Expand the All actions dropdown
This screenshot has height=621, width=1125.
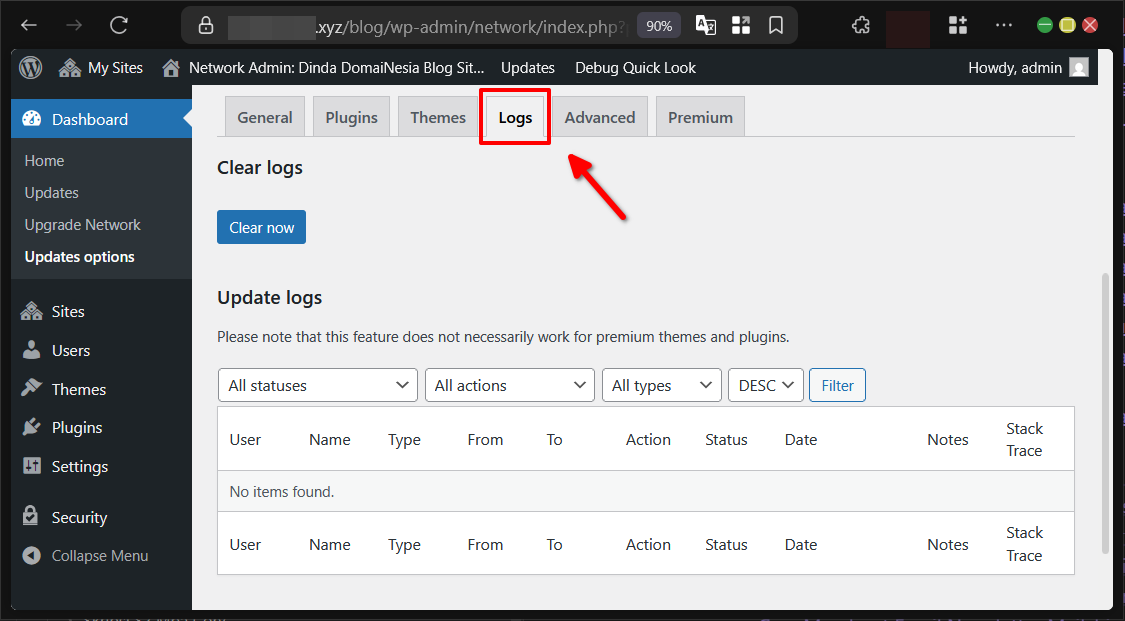click(509, 385)
